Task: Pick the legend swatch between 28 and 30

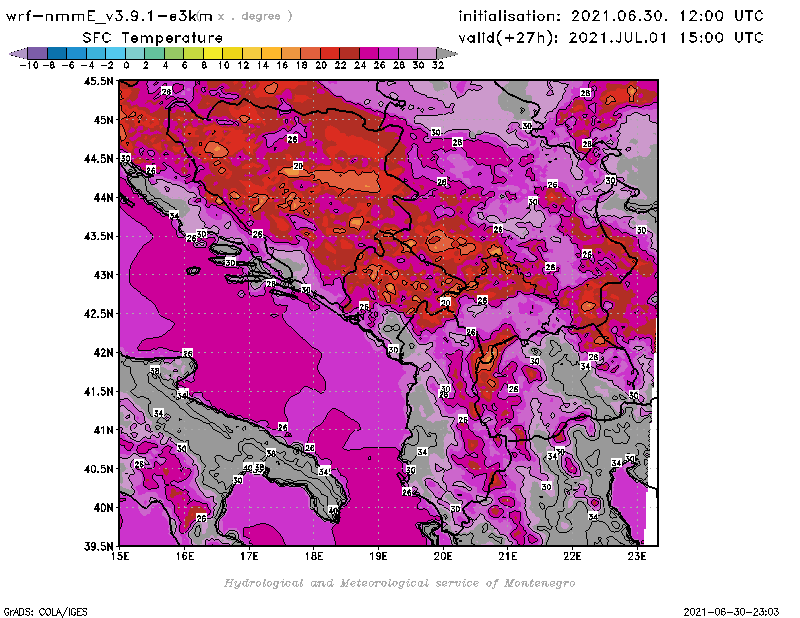Action: coord(408,54)
